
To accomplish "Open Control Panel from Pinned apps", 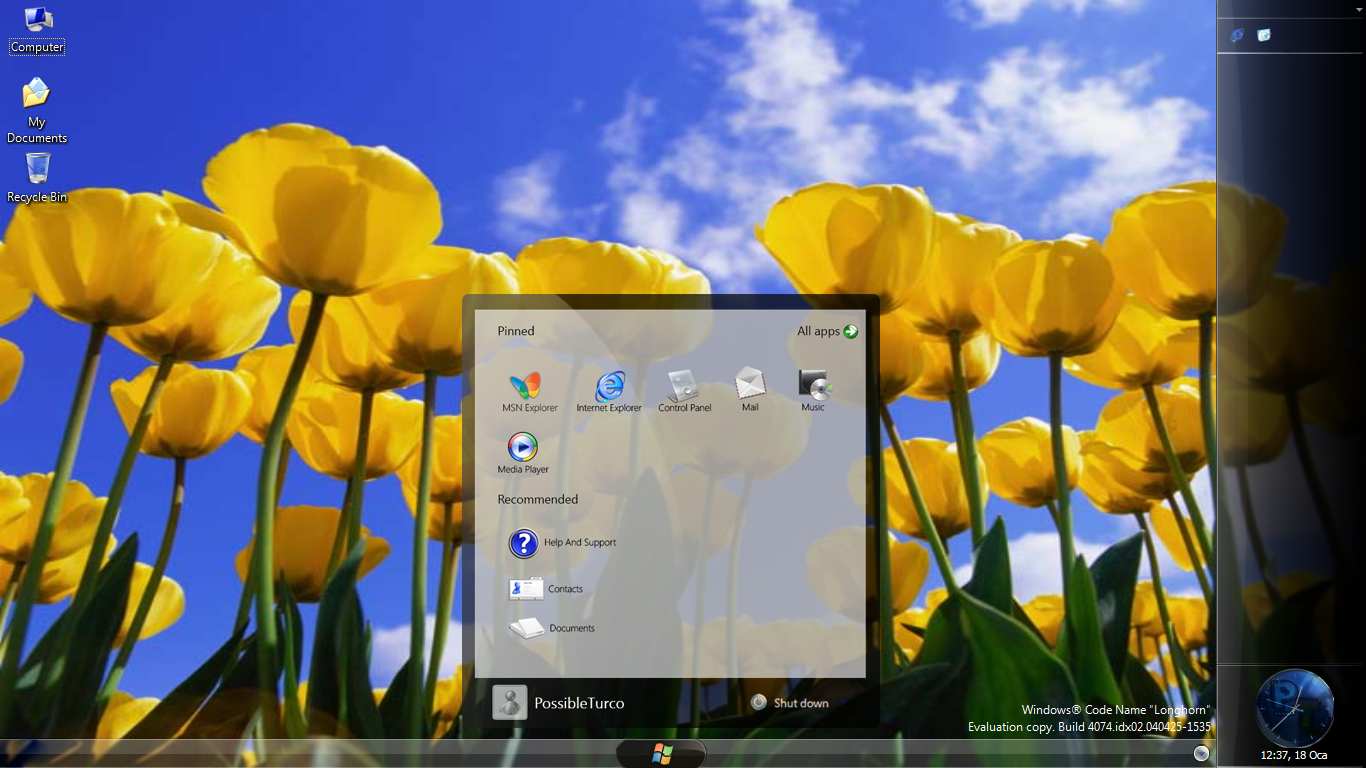I will click(685, 392).
